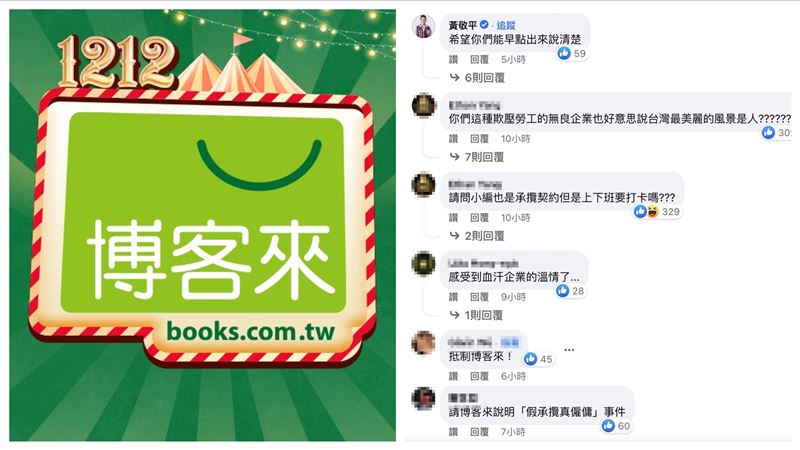Click the blue verified badge beside 黃敬平
This screenshot has width=800, height=450.
(484, 24)
